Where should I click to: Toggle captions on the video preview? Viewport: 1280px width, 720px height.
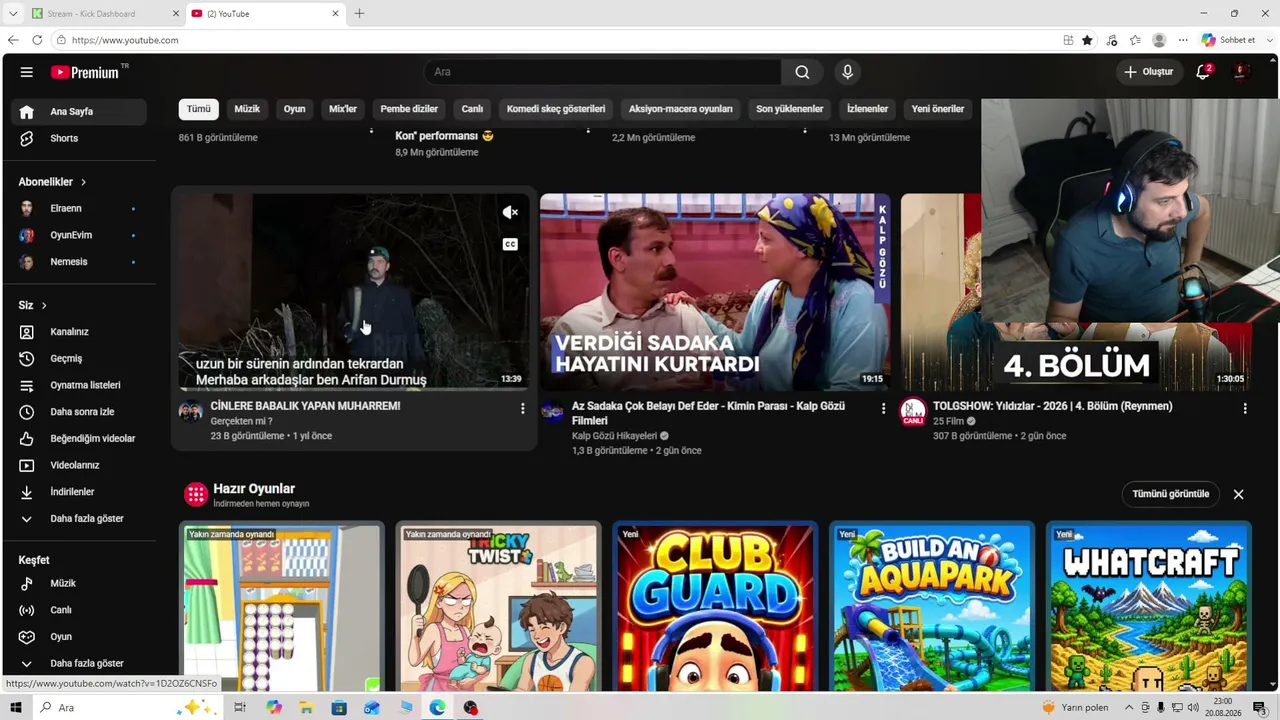[510, 244]
